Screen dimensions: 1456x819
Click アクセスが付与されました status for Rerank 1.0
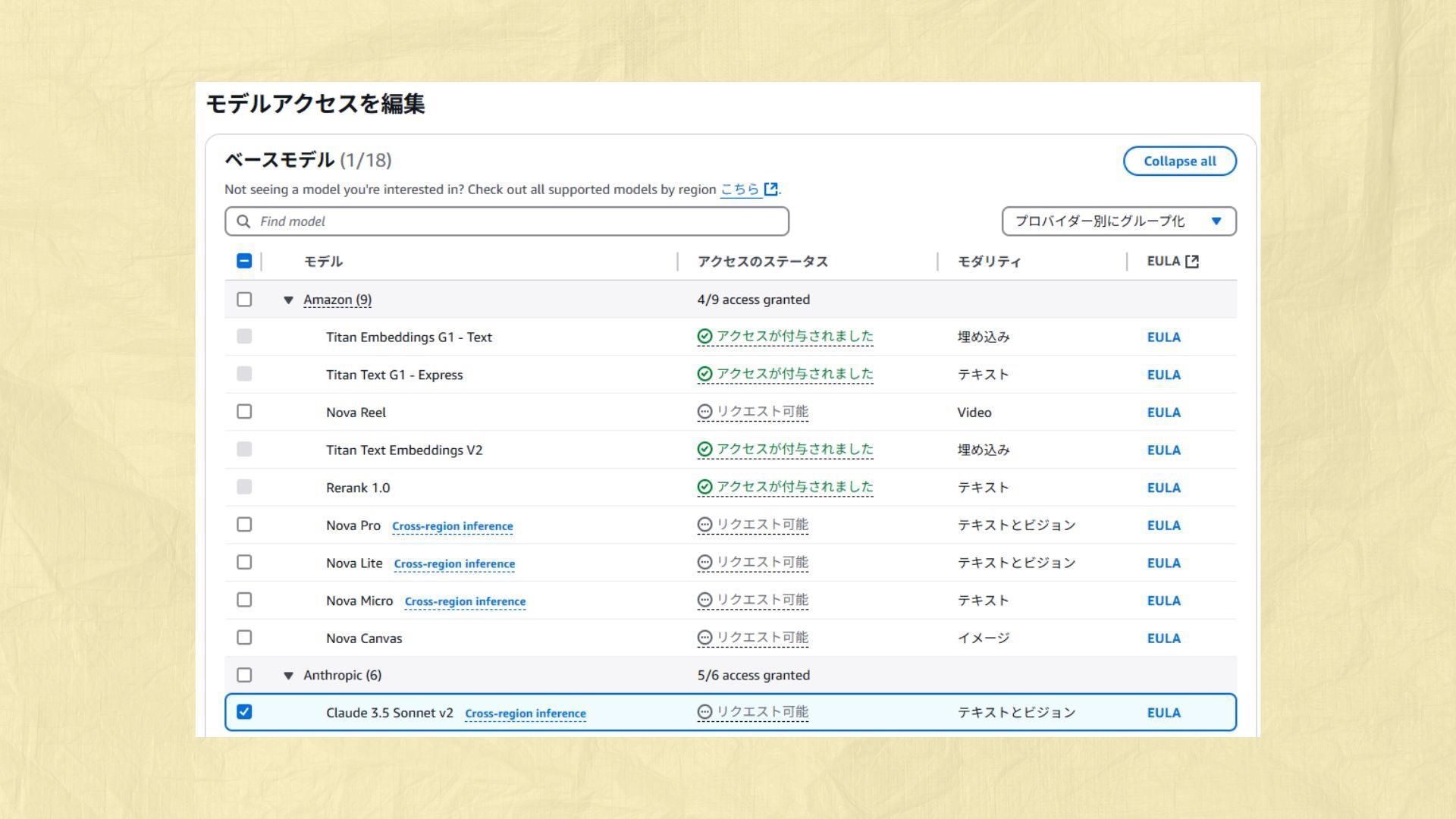click(x=795, y=487)
